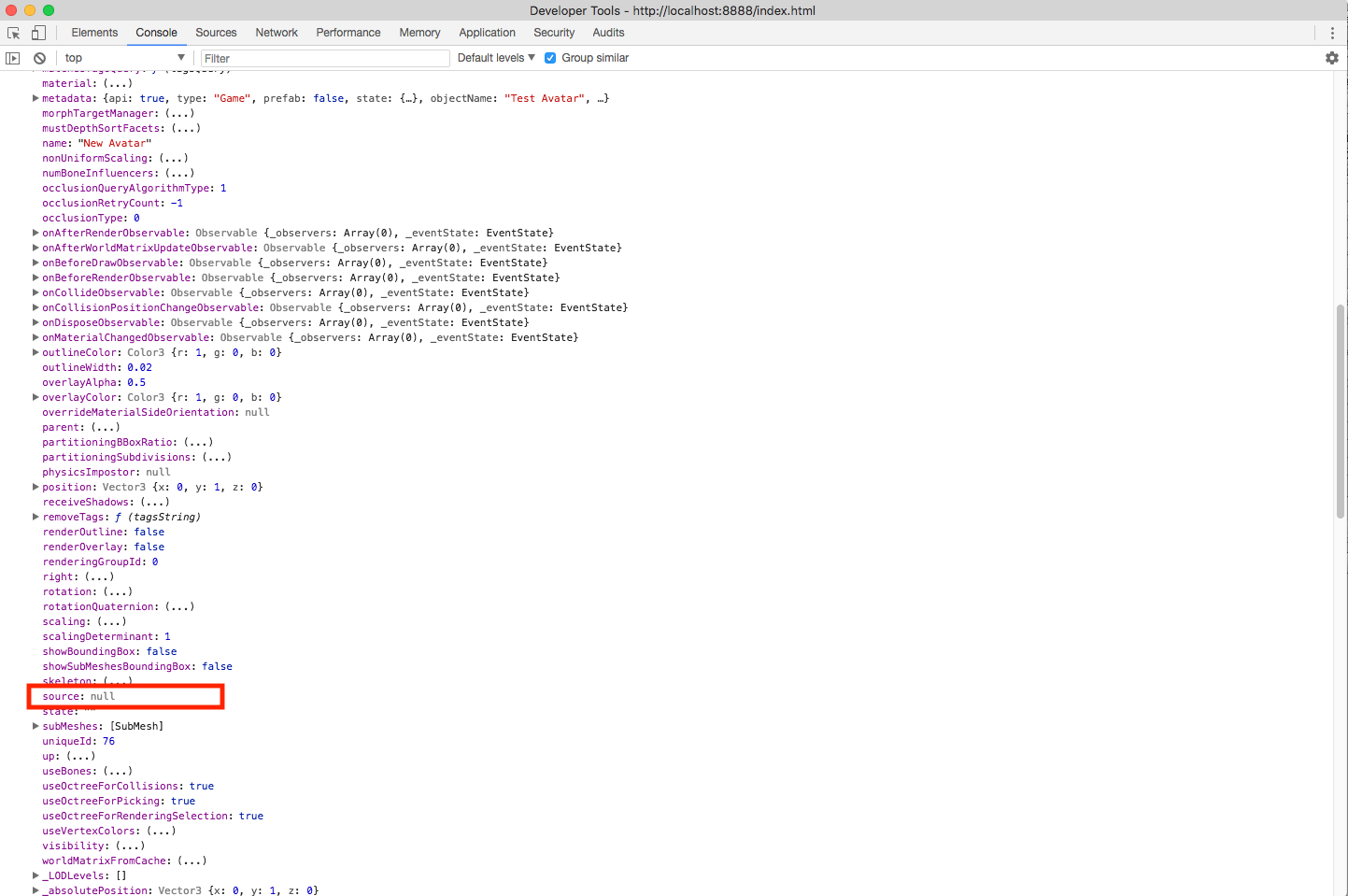Image resolution: width=1348 pixels, height=896 pixels.
Task: Show the console sidebar icon
Action: tap(12, 58)
